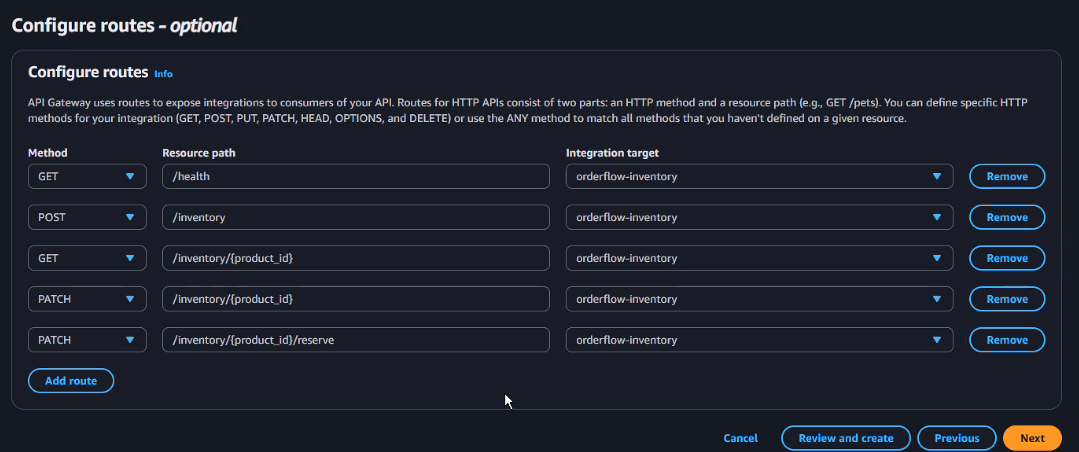This screenshot has height=452, width=1079.
Task: Edit the /inventory resource path field
Action: tap(356, 217)
